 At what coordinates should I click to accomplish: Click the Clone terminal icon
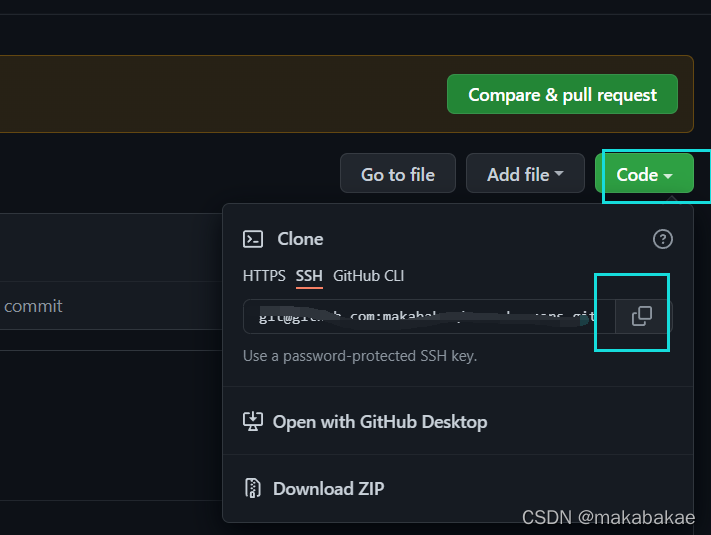click(253, 239)
